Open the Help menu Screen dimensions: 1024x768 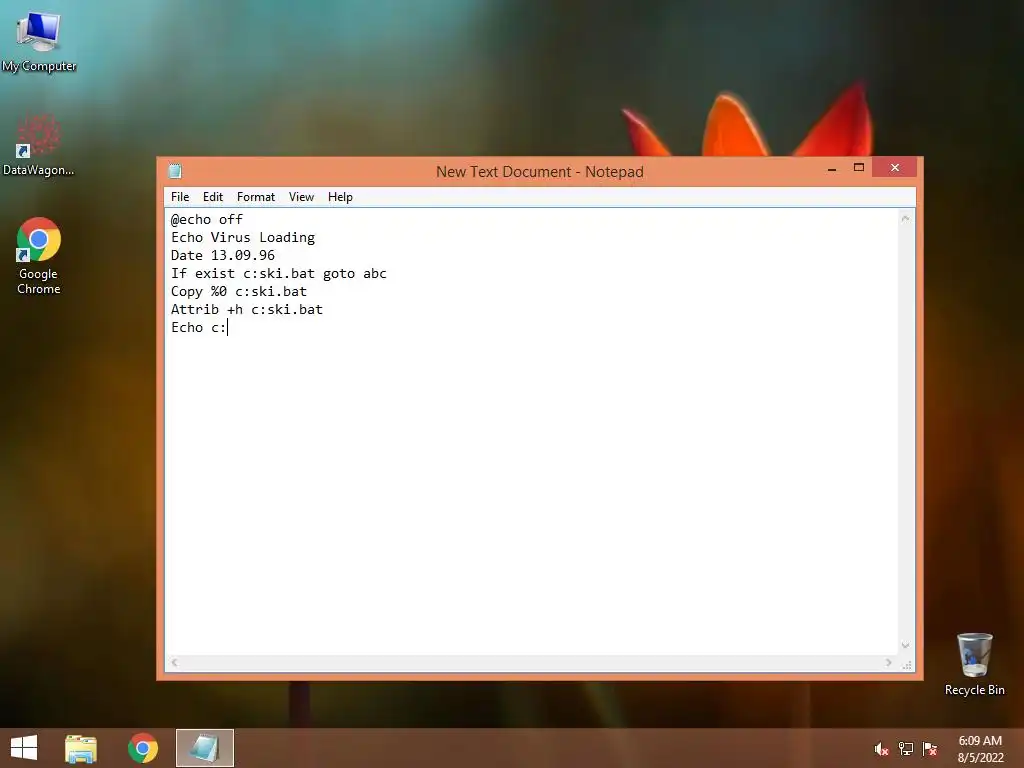340,197
